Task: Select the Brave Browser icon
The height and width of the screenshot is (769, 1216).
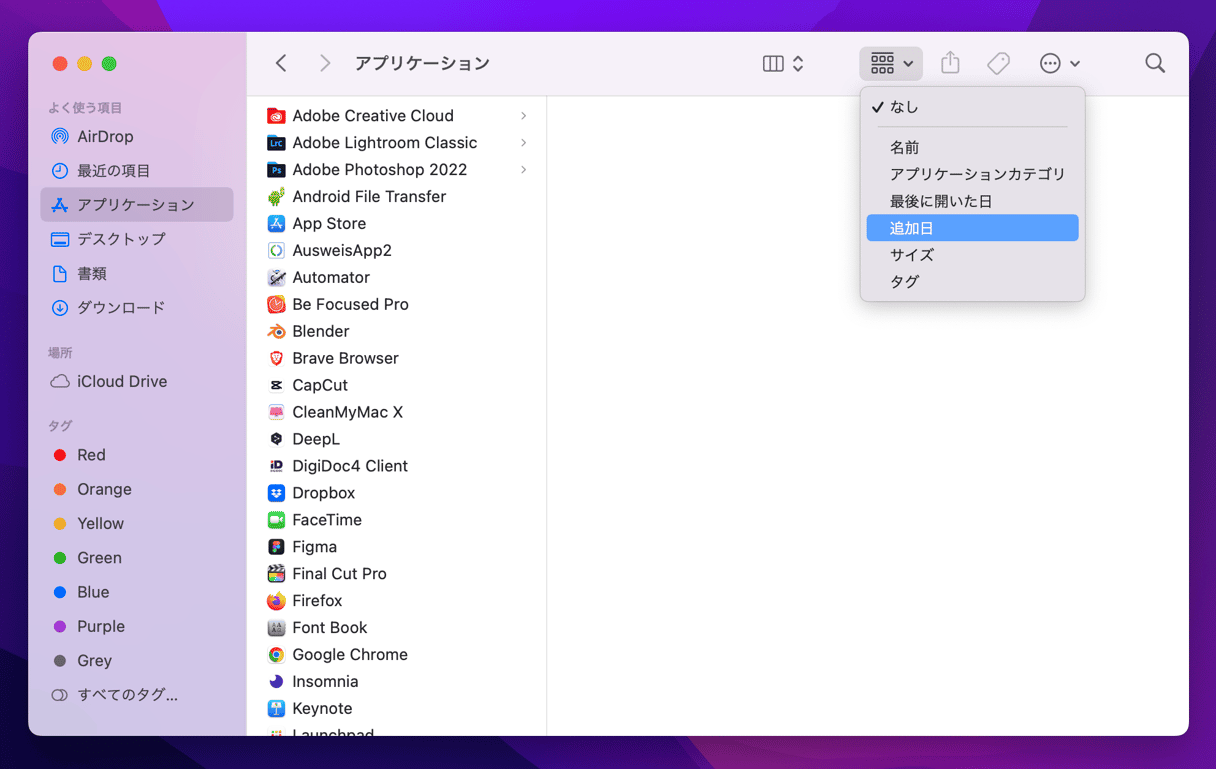Action: 276,358
